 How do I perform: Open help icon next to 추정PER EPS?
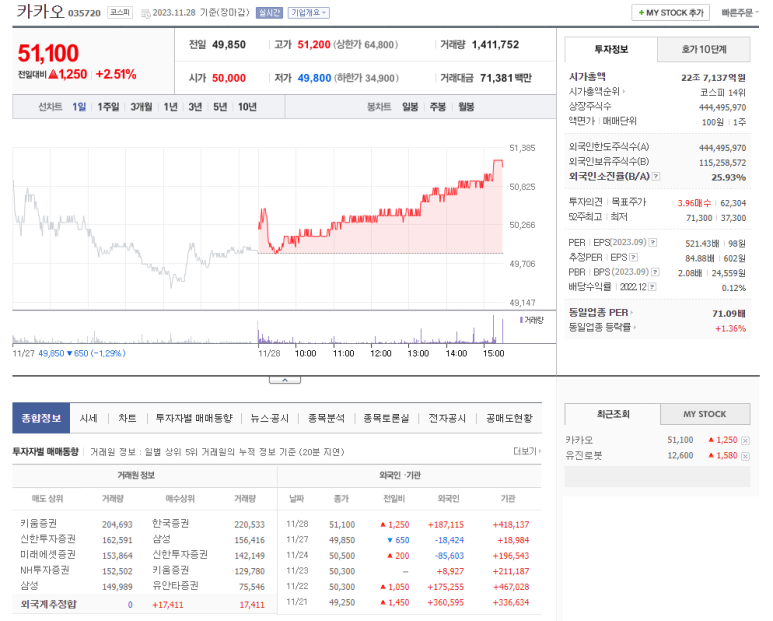click(633, 257)
